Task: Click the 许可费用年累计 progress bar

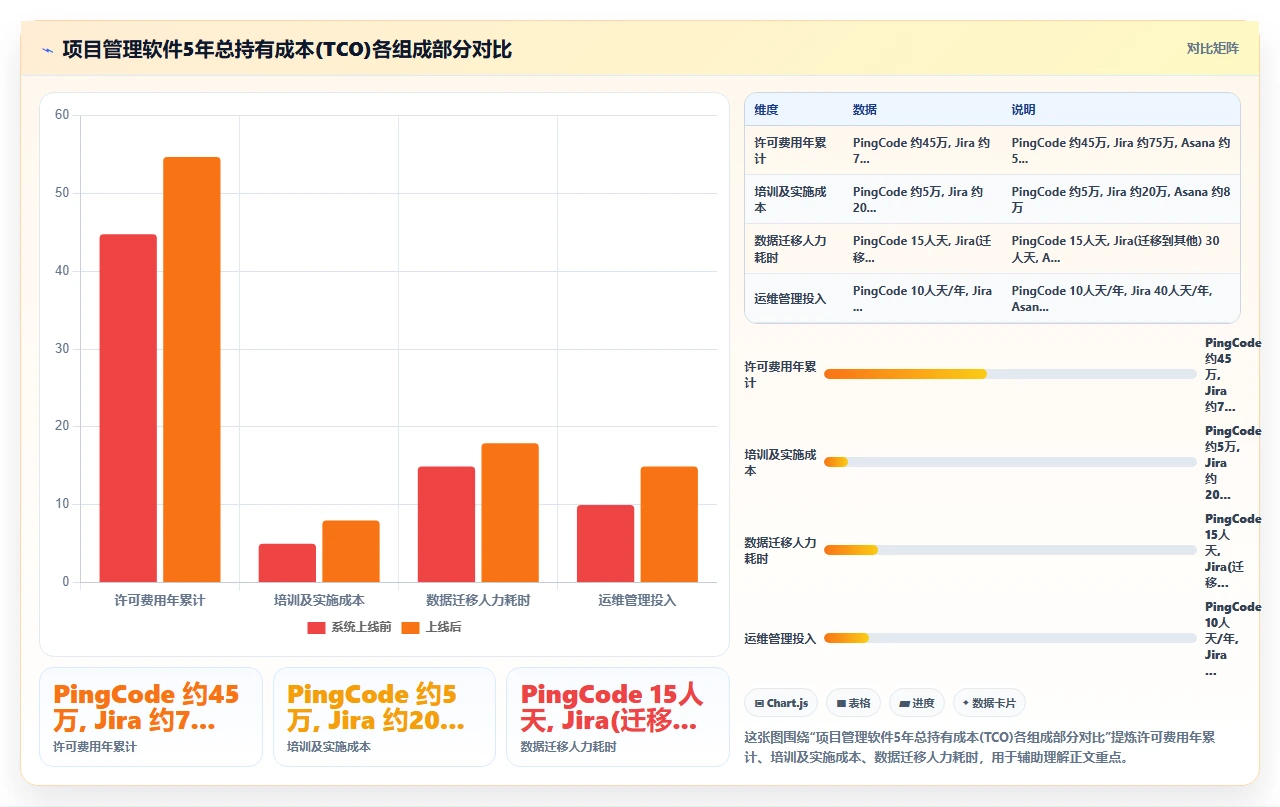Action: coord(1010,374)
